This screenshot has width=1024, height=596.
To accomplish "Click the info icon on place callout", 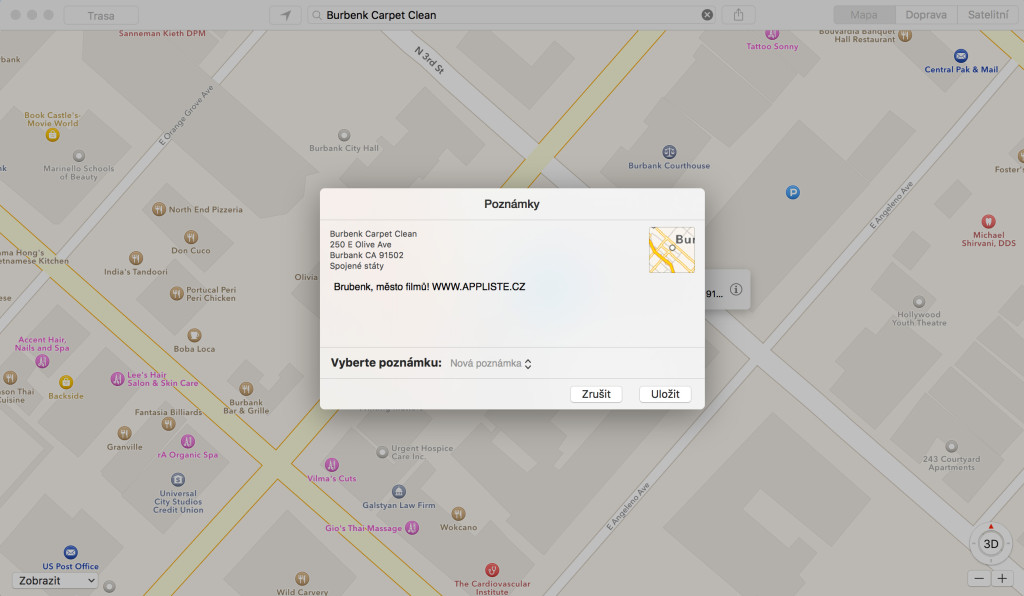I will (736, 289).
